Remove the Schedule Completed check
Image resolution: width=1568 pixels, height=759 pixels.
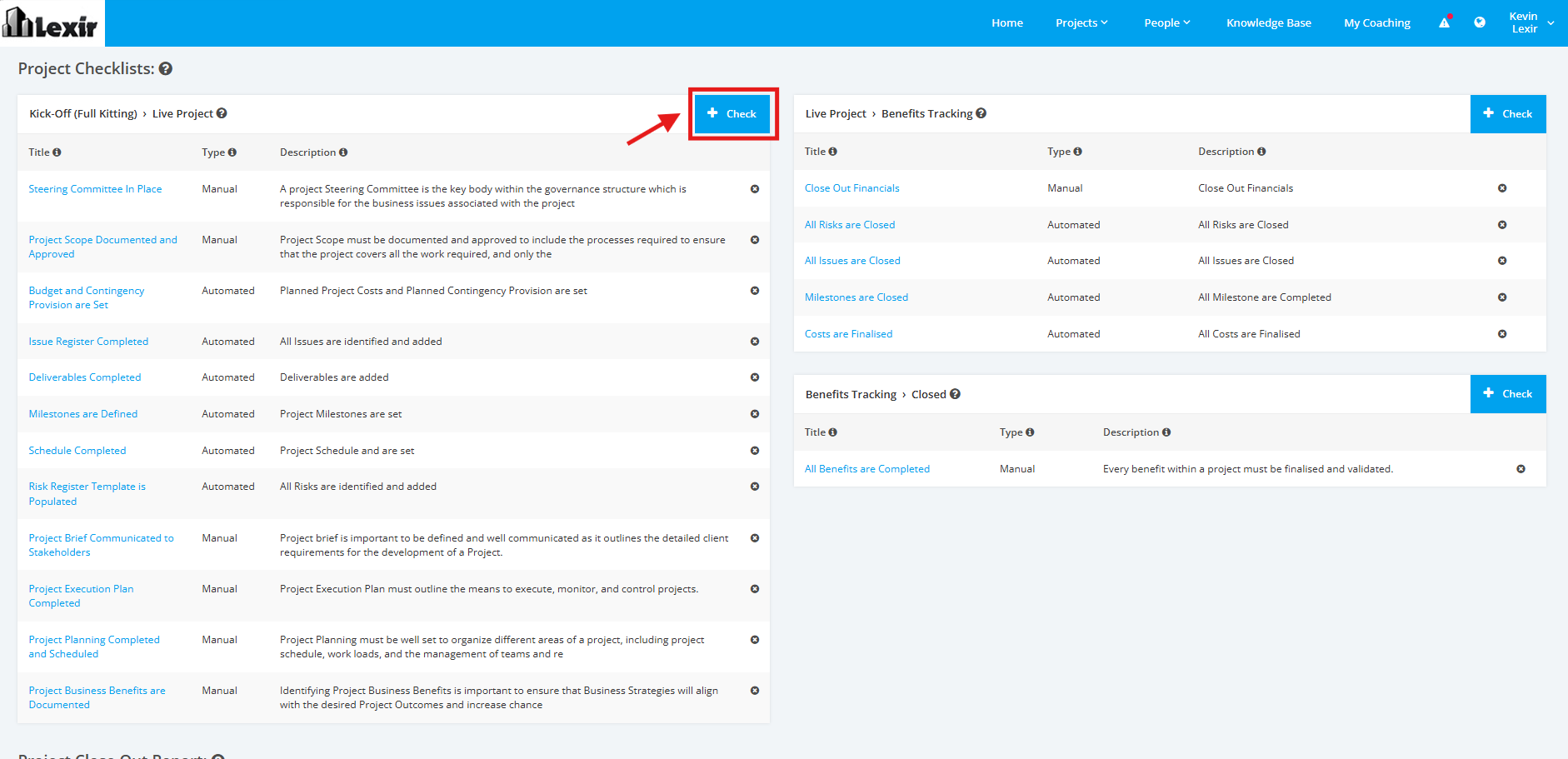[755, 451]
